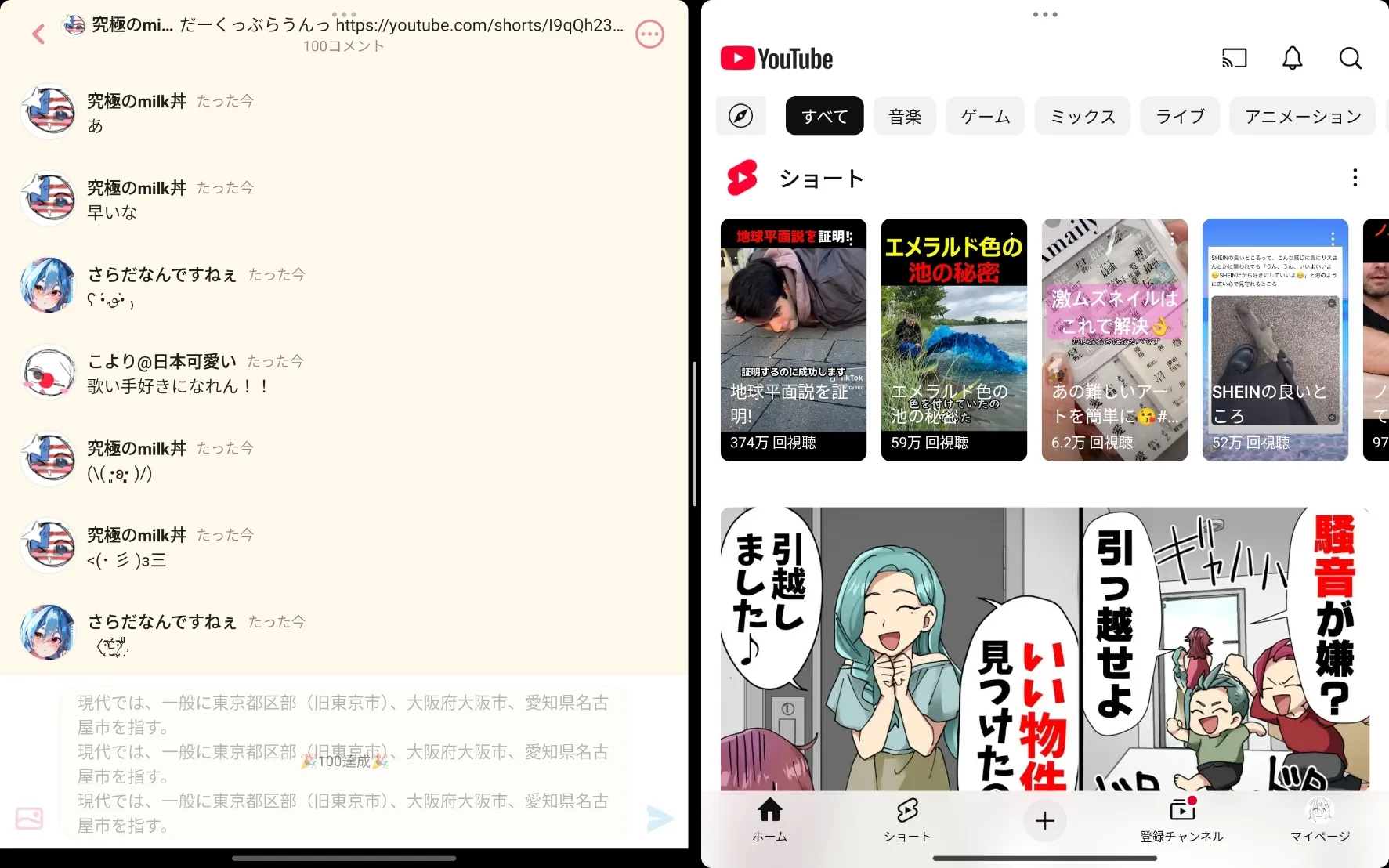Tap the window handle dots above YouTube
Viewport: 1389px width, 868px height.
pyautogui.click(x=1045, y=14)
